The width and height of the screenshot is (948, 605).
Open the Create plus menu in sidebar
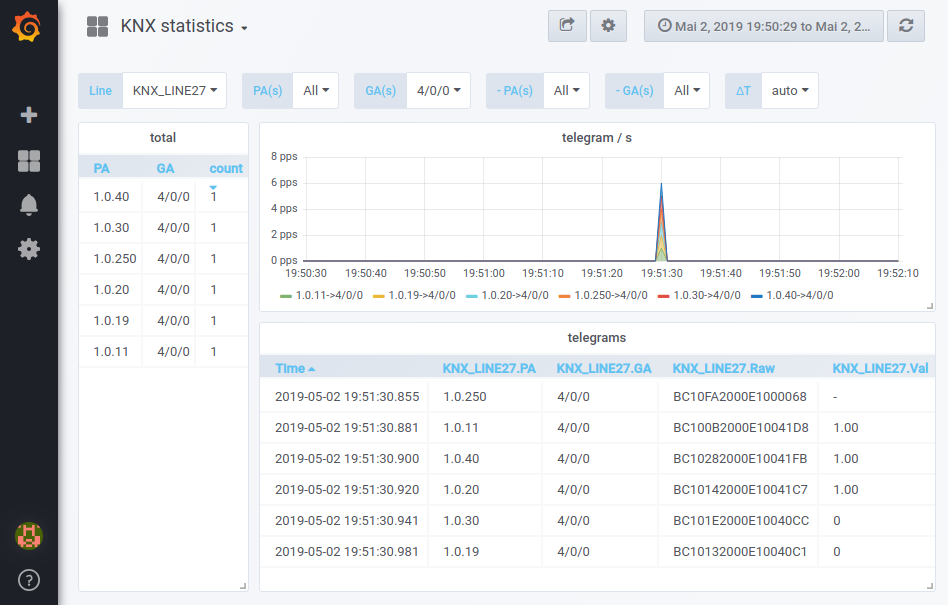[29, 115]
